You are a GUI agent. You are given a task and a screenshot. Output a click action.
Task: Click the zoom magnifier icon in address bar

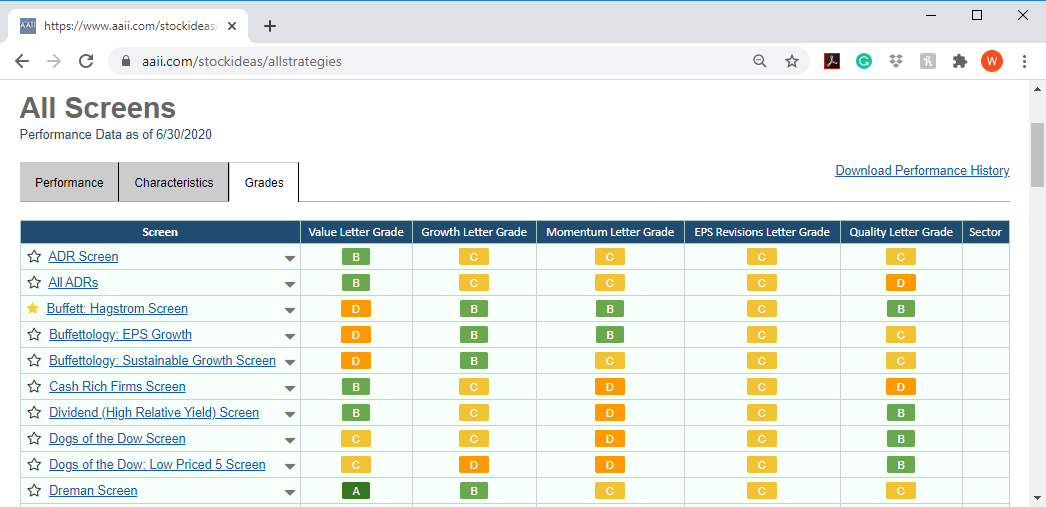(x=760, y=61)
